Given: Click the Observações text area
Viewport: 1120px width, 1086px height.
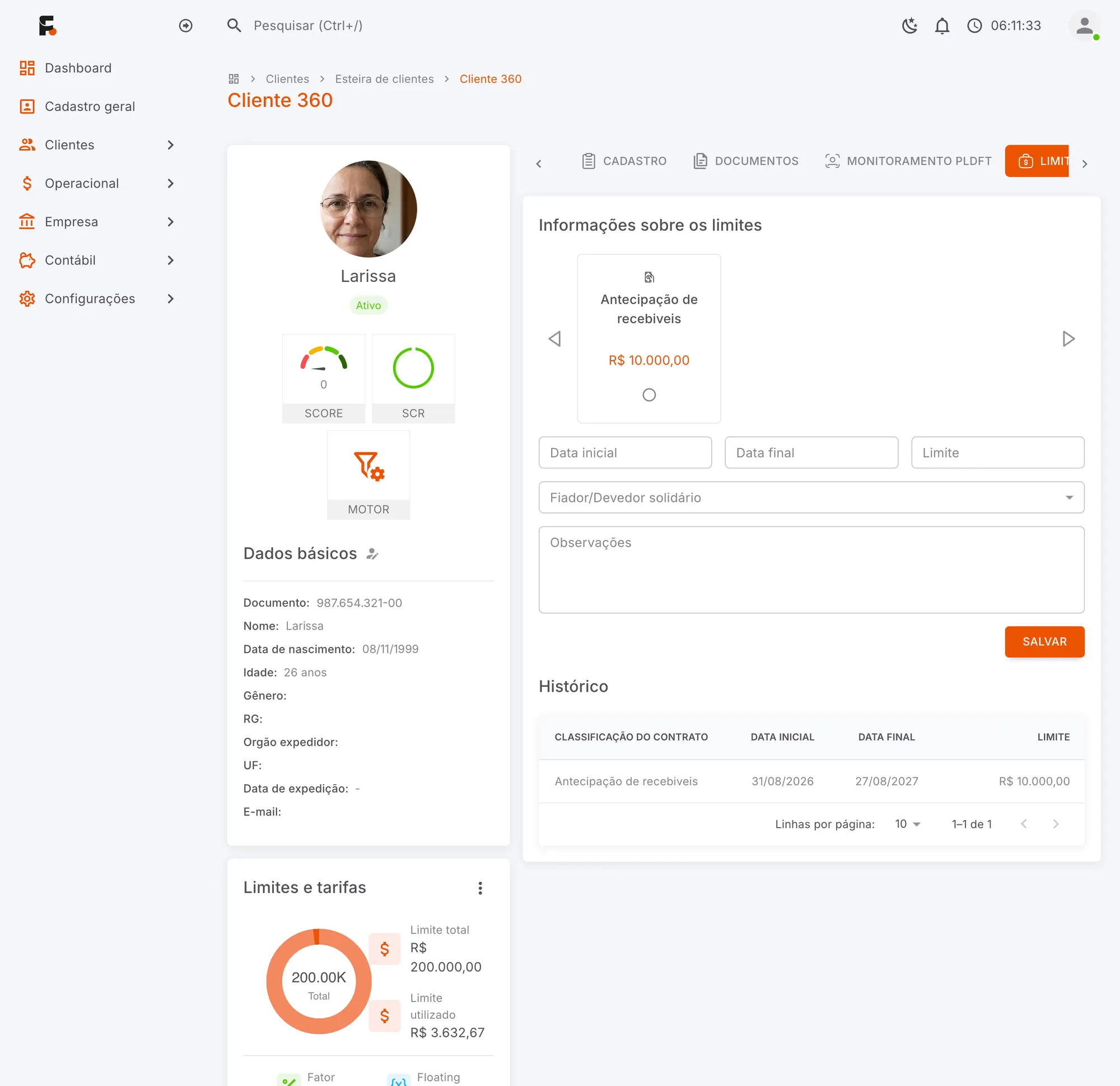Looking at the screenshot, I should coord(811,570).
